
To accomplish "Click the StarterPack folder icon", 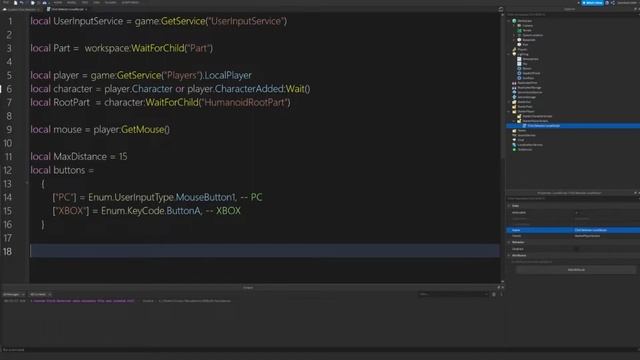I will coord(514,107).
